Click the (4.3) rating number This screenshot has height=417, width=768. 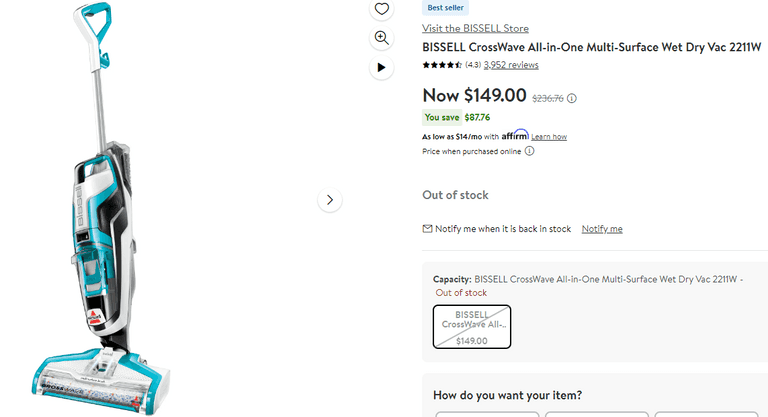tap(473, 65)
